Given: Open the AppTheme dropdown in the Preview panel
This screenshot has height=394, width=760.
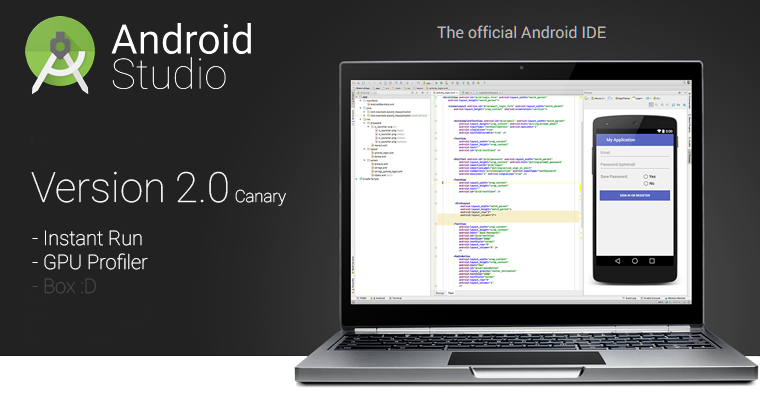Looking at the screenshot, I should (623, 98).
